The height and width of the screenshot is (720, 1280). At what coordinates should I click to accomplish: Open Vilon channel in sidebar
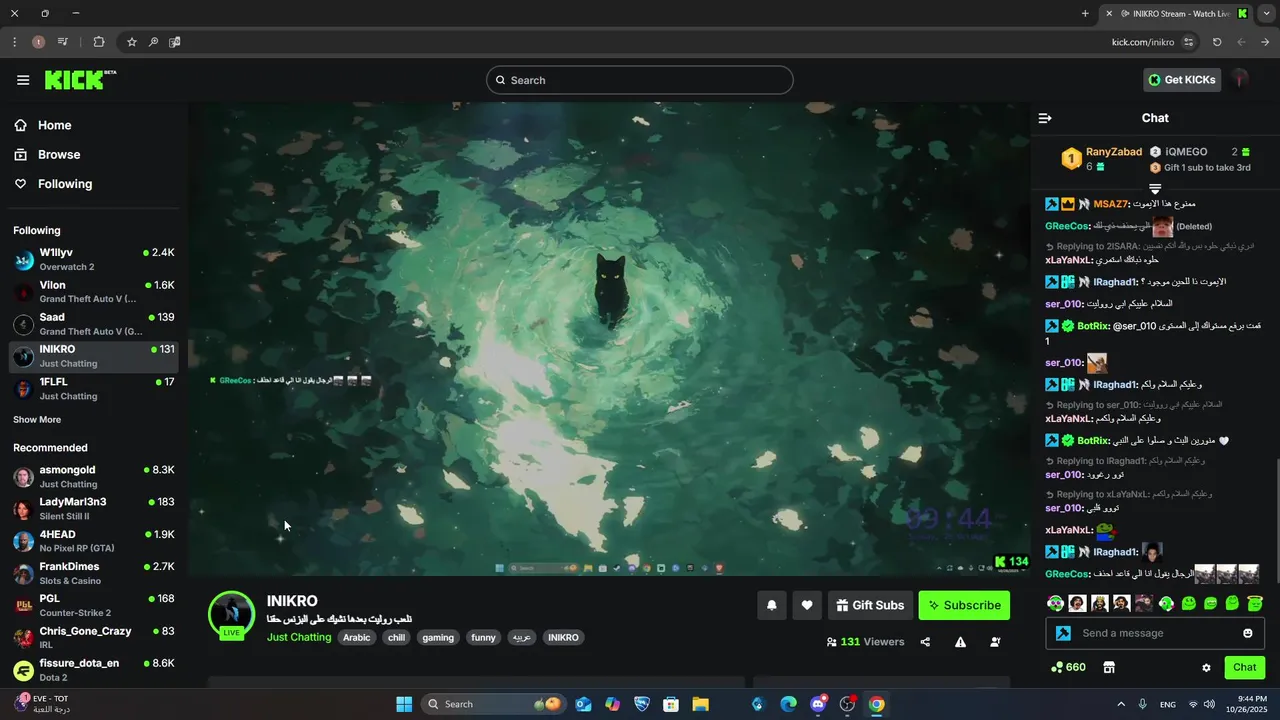click(x=94, y=292)
